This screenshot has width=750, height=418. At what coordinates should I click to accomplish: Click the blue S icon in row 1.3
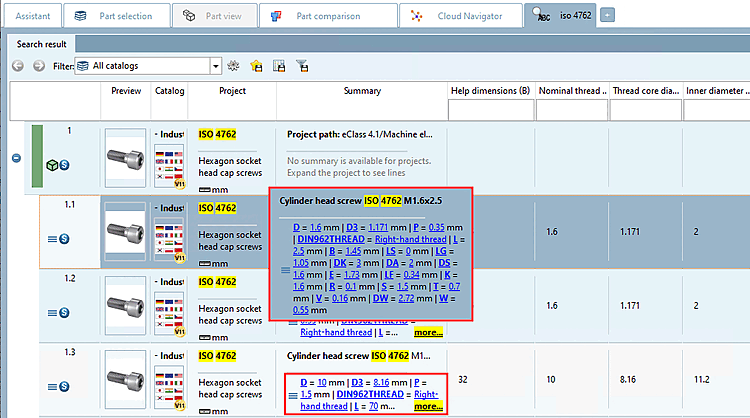(64, 387)
